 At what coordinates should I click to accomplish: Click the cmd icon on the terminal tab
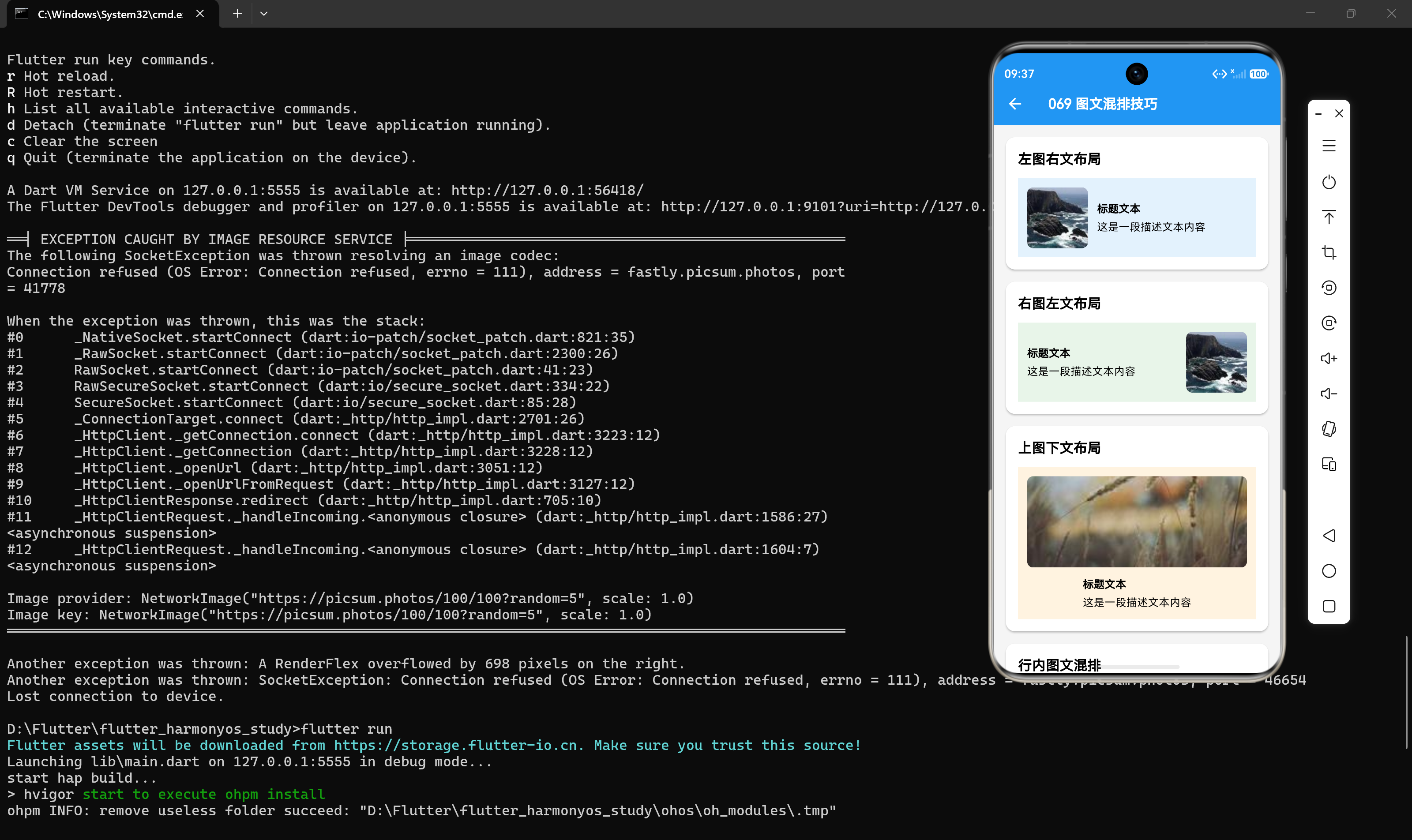tap(22, 14)
